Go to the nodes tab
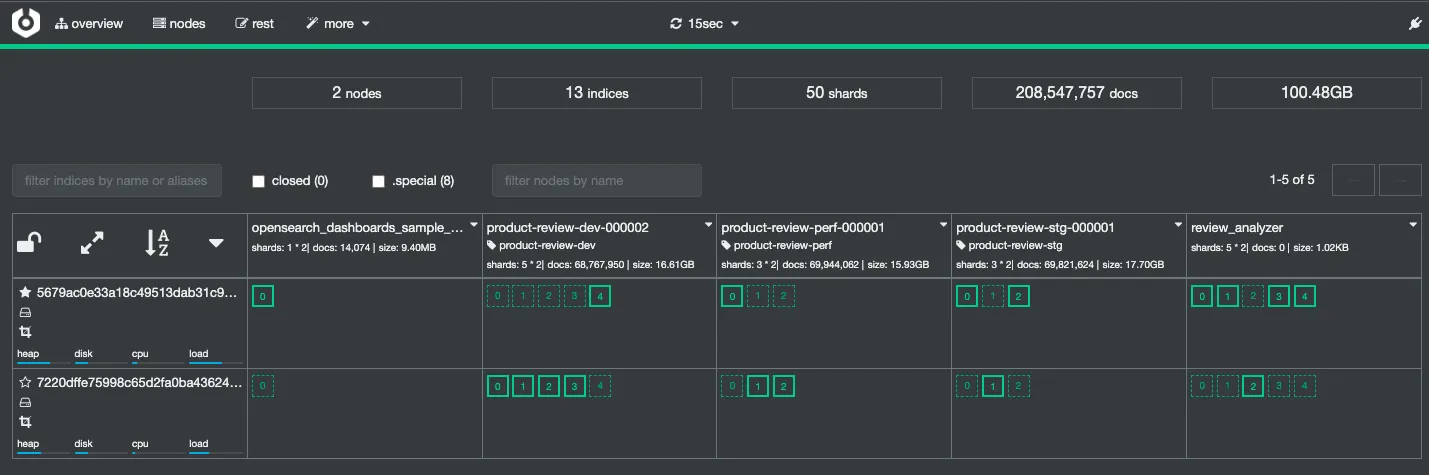The height and width of the screenshot is (475, 1429). tap(179, 24)
